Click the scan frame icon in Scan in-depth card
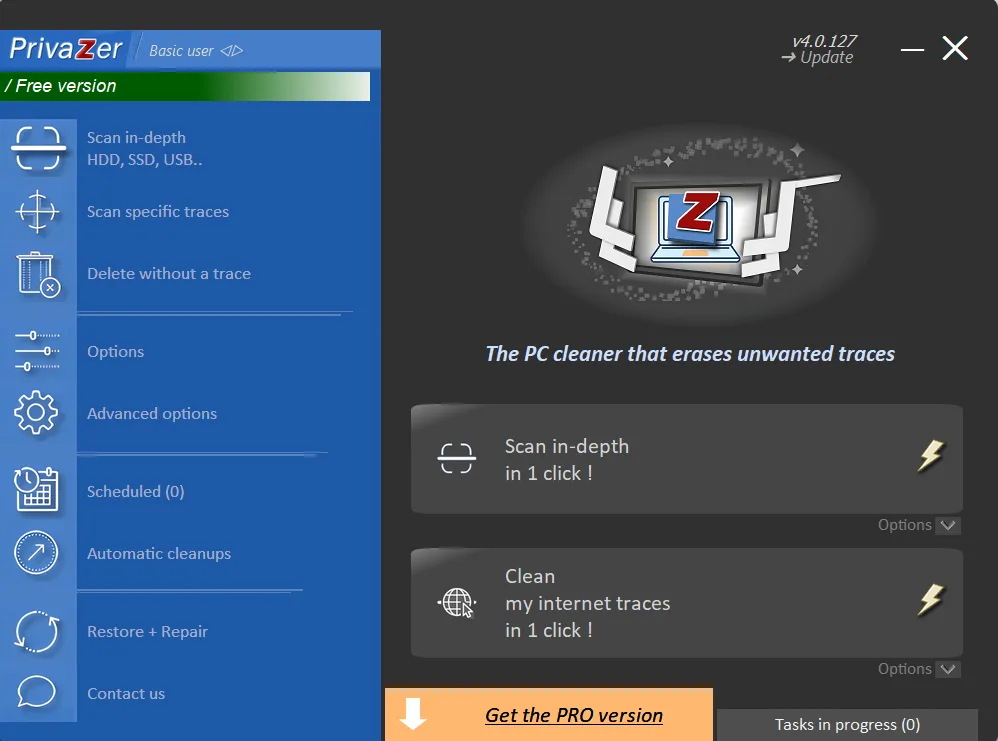The image size is (998, 741). click(456, 458)
